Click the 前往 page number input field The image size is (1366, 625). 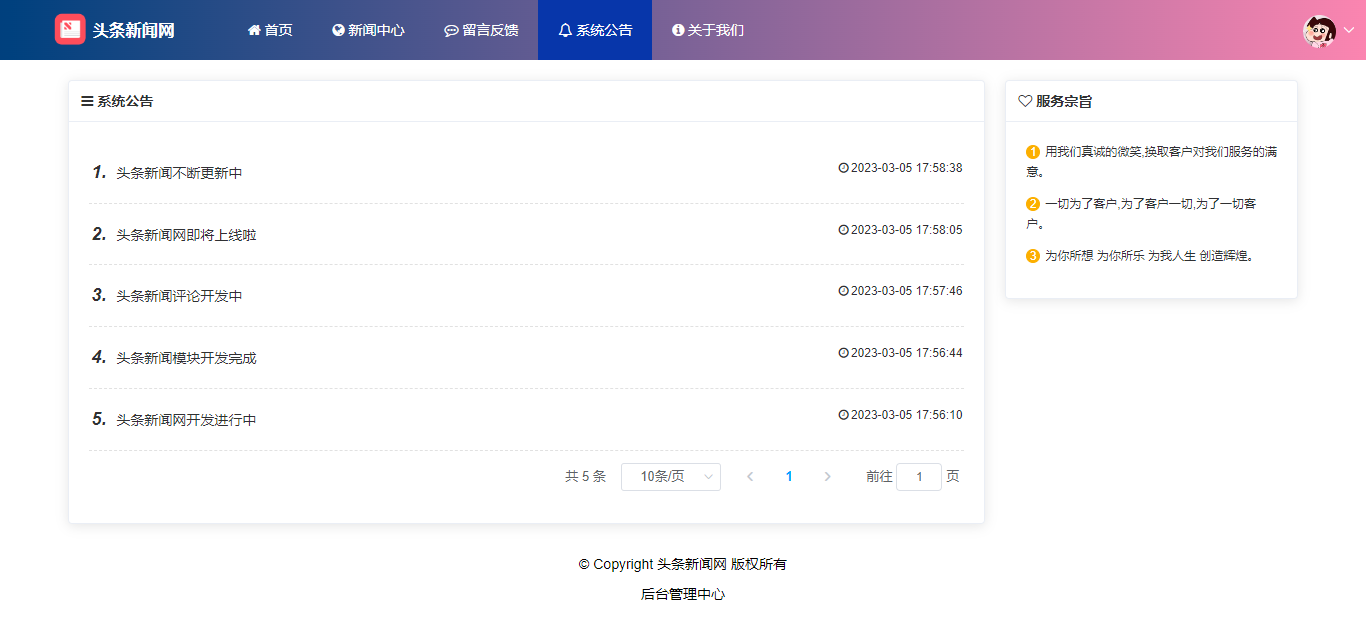click(919, 477)
